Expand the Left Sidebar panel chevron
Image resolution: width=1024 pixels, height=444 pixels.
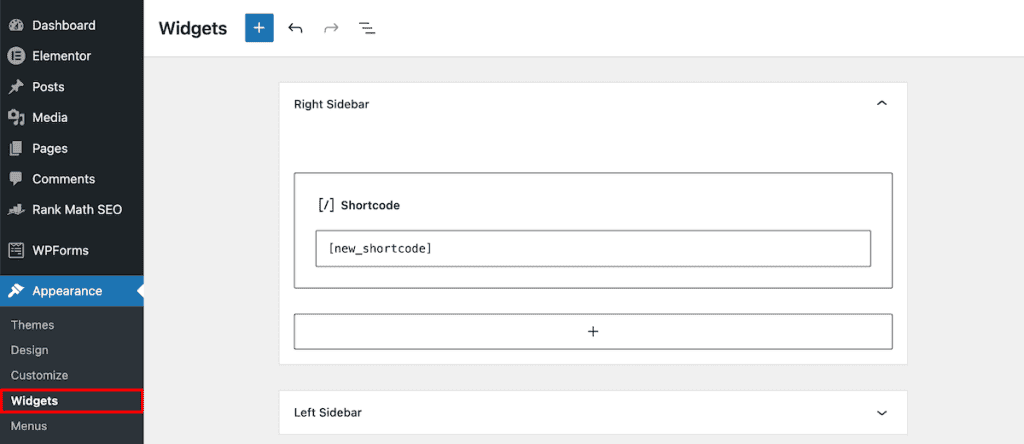[882, 413]
